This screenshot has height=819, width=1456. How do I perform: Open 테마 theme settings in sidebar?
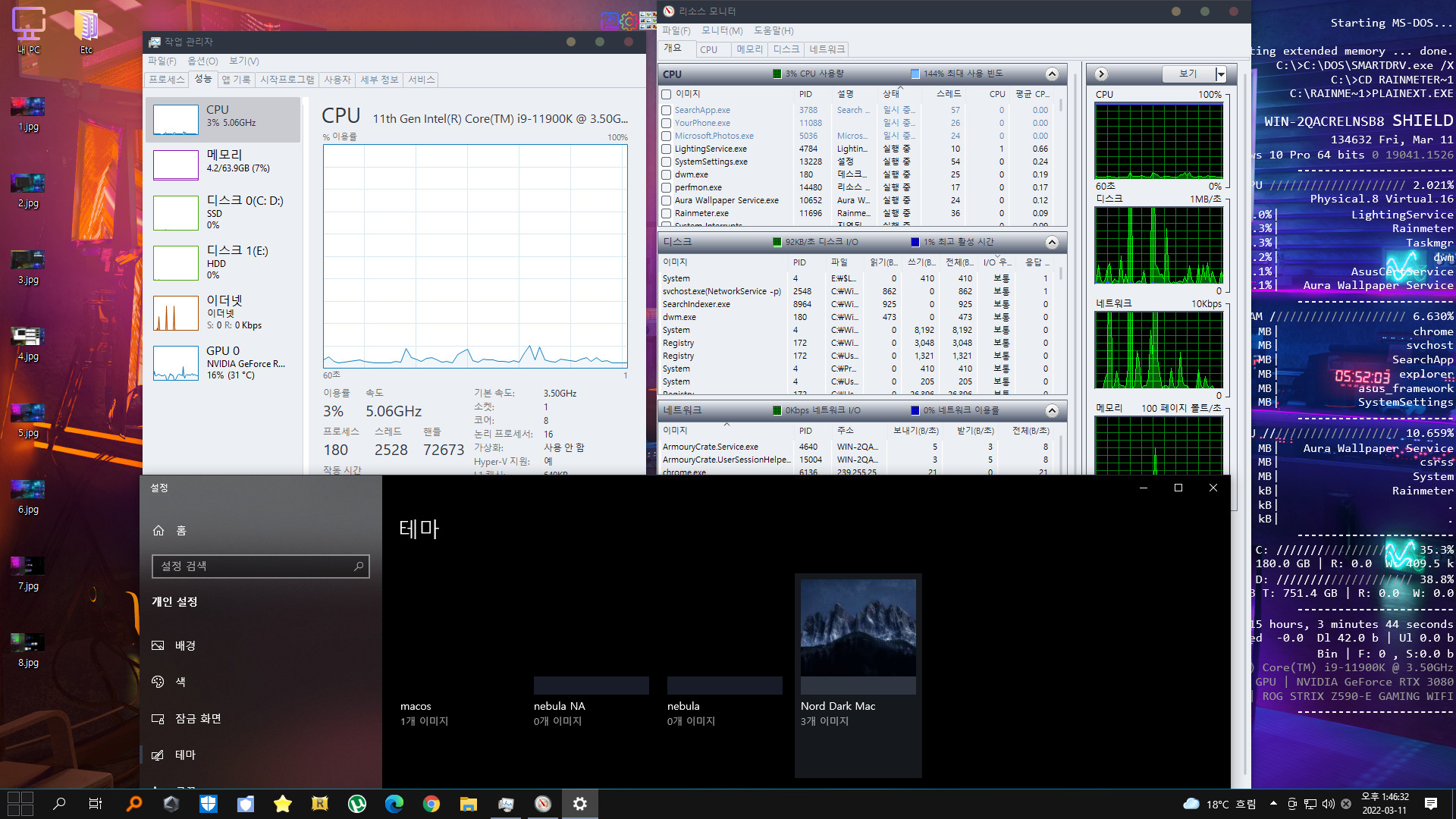point(262,755)
